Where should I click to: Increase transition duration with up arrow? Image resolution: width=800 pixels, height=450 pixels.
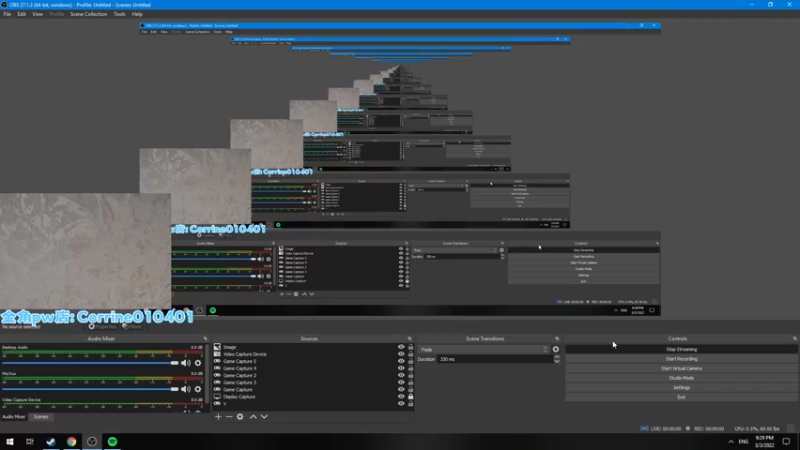(x=557, y=357)
